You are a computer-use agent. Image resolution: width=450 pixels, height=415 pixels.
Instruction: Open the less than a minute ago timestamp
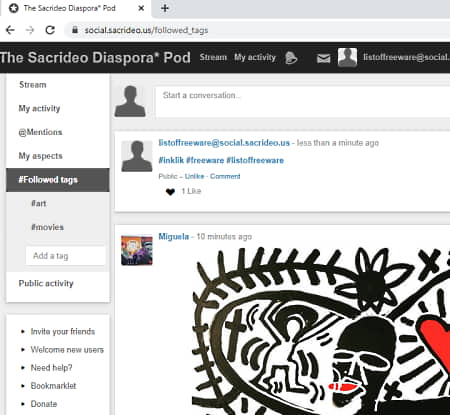click(338, 143)
